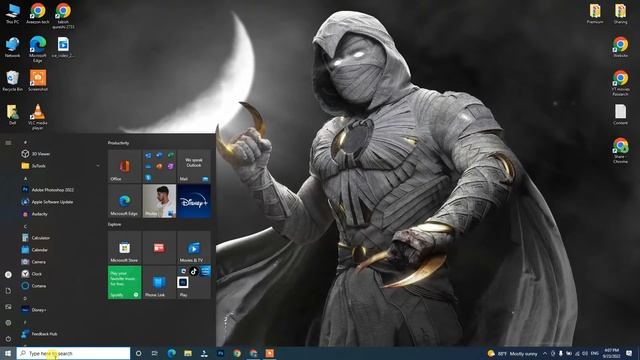This screenshot has height=360, width=640.
Task: Open Pictures from Start menu side rail
Action: pos(8,307)
